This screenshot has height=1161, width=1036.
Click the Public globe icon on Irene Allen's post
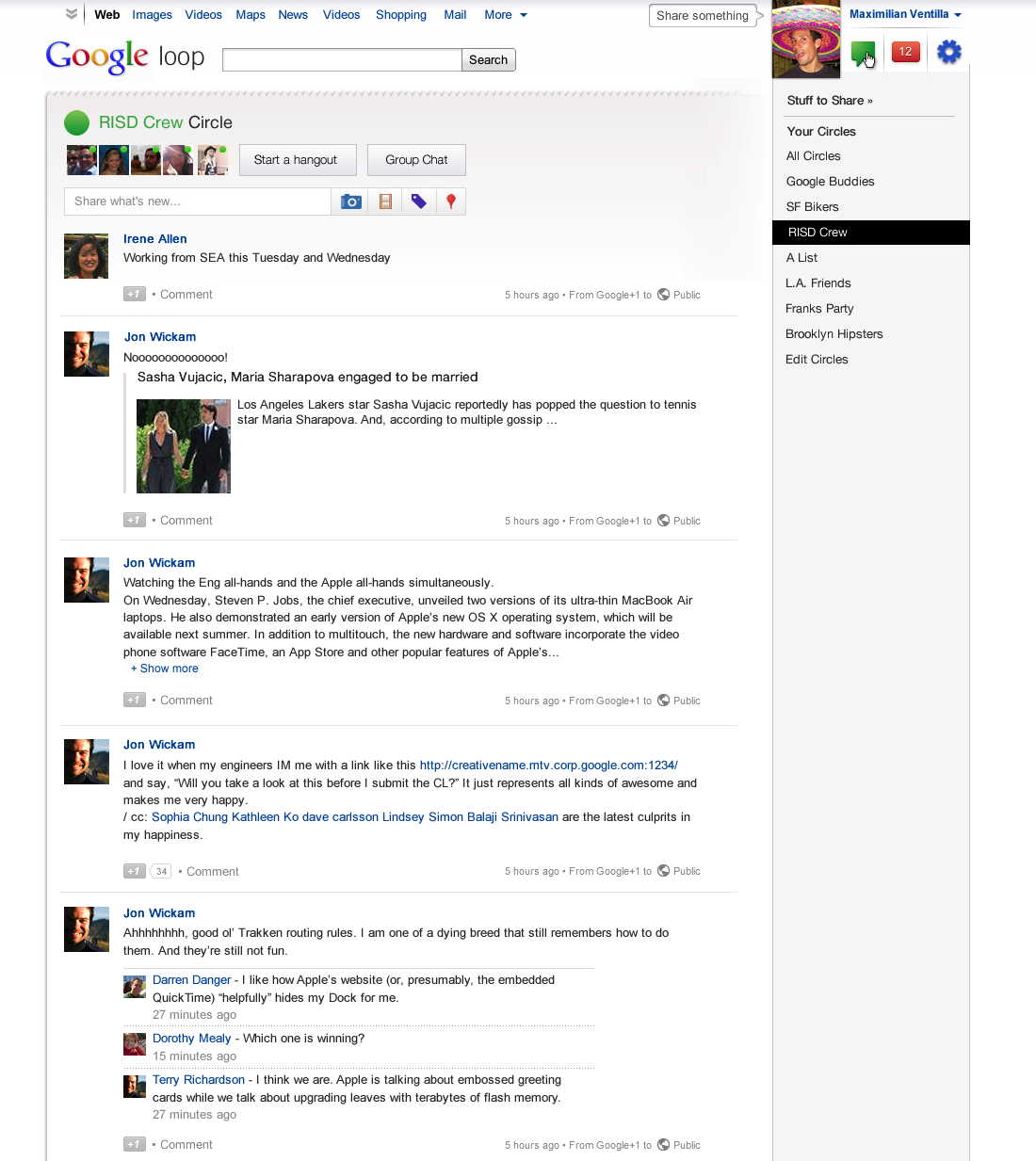(x=664, y=295)
